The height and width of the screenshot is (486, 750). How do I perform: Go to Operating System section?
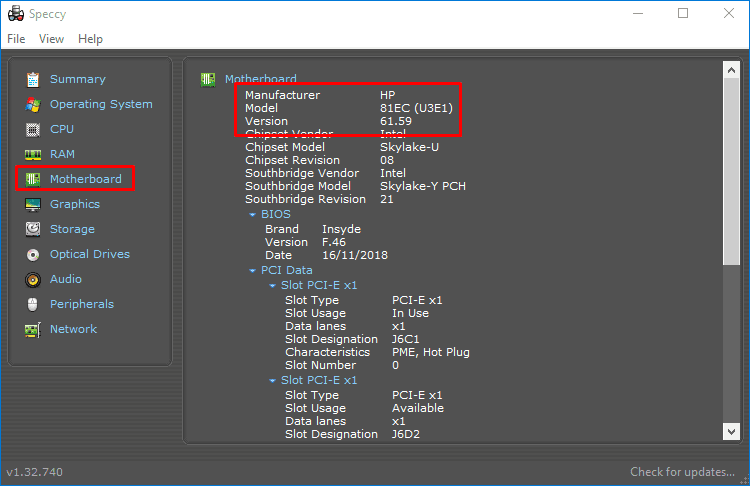[x=101, y=104]
